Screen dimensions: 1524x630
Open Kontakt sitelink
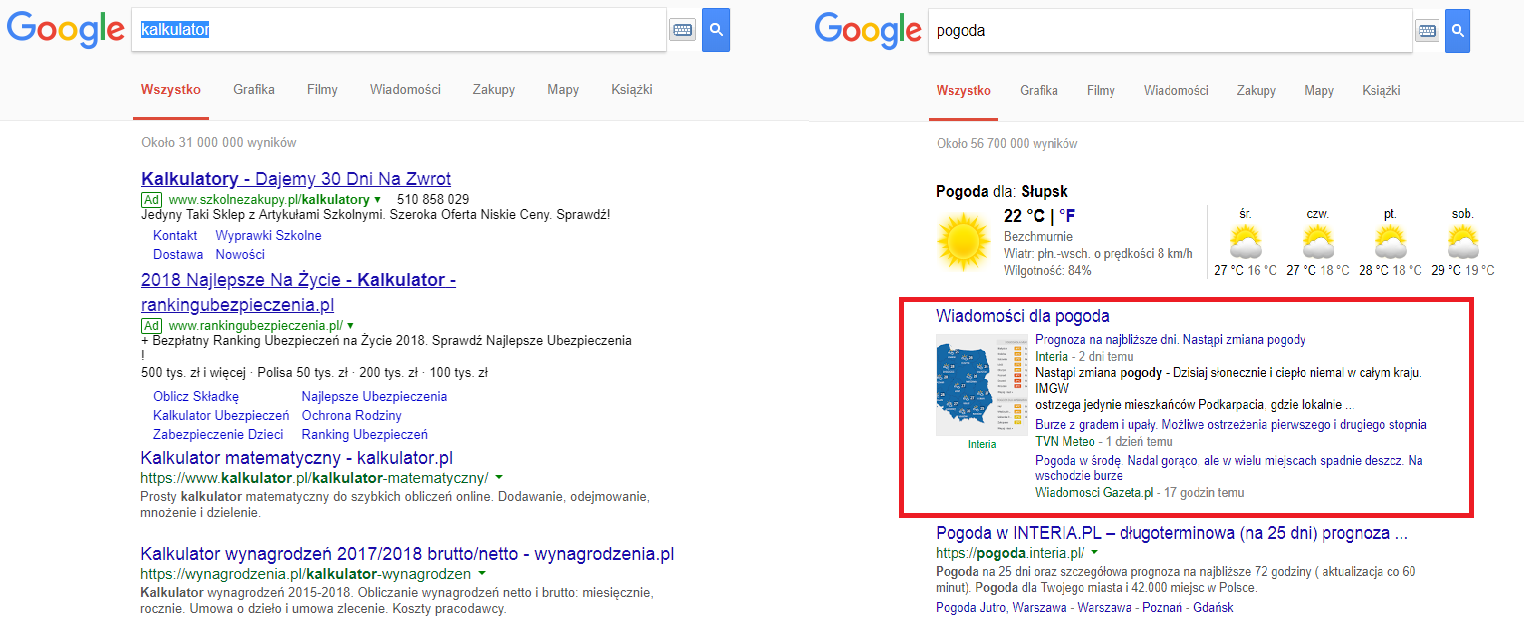click(175, 236)
